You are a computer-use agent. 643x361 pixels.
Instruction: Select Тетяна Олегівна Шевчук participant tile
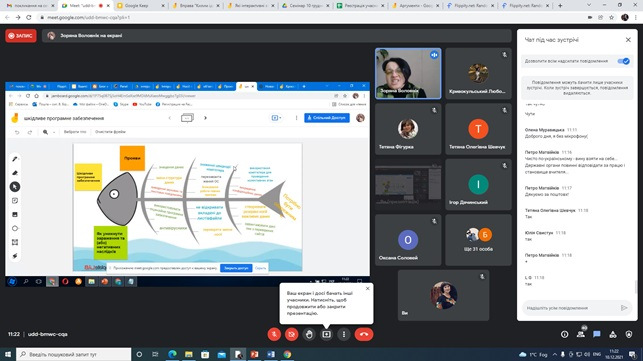pos(478,129)
